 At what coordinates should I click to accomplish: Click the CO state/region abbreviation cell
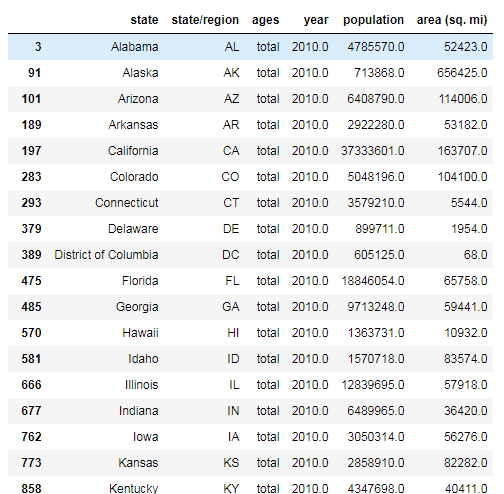pyautogui.click(x=230, y=177)
